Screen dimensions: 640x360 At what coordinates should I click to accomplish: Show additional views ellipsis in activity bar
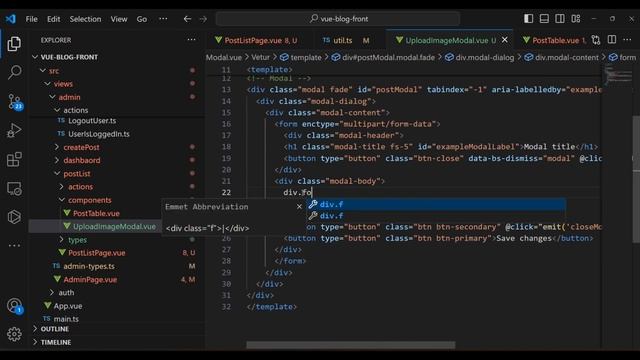(x=14, y=246)
